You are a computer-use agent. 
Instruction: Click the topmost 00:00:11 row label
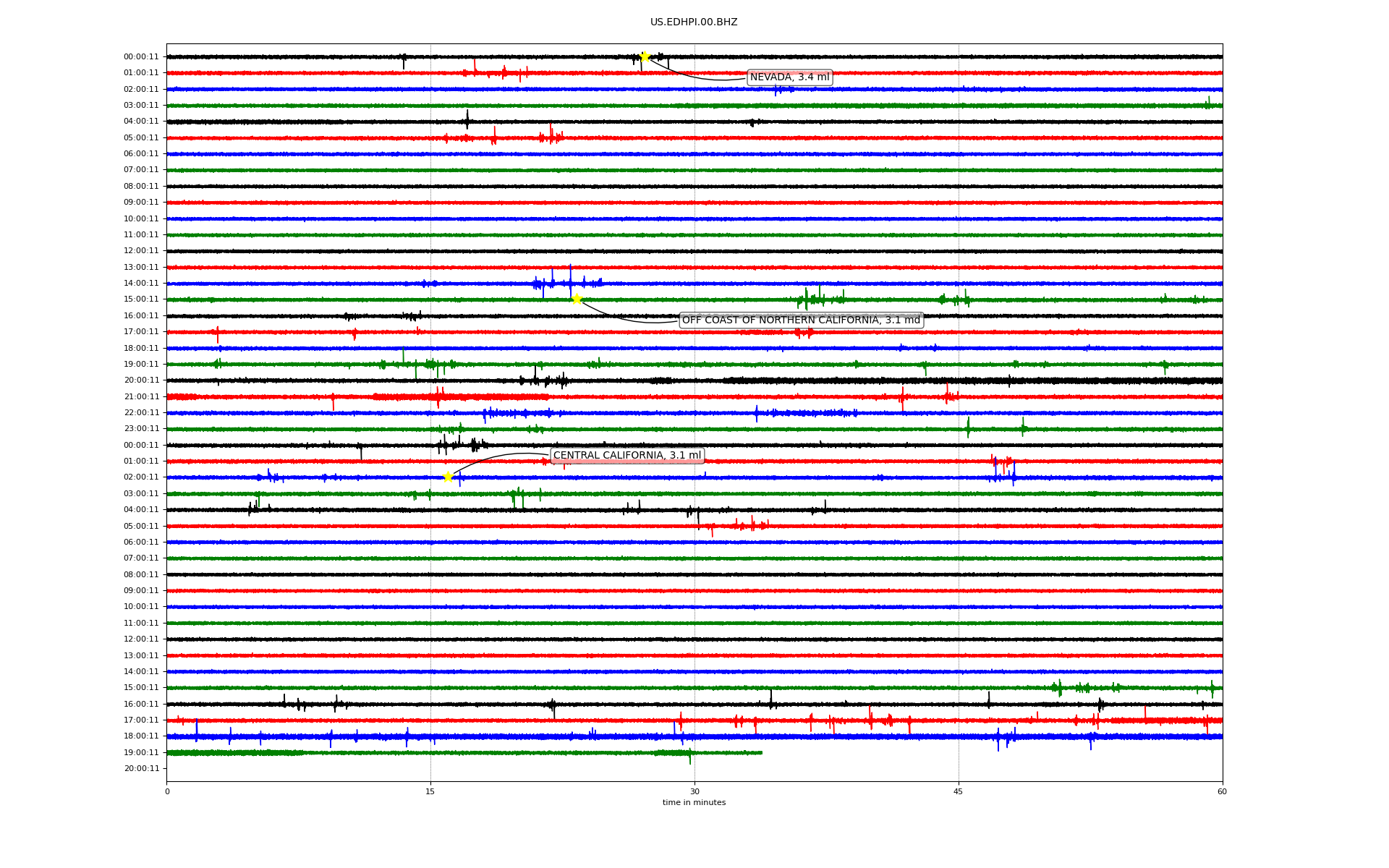(141, 56)
